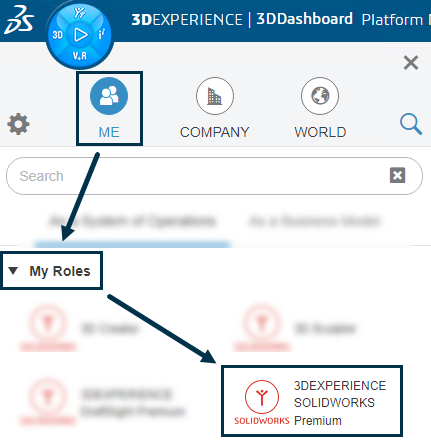Click the red SOLIDWORKS role icon
The height and width of the screenshot is (446, 431).
[262, 397]
